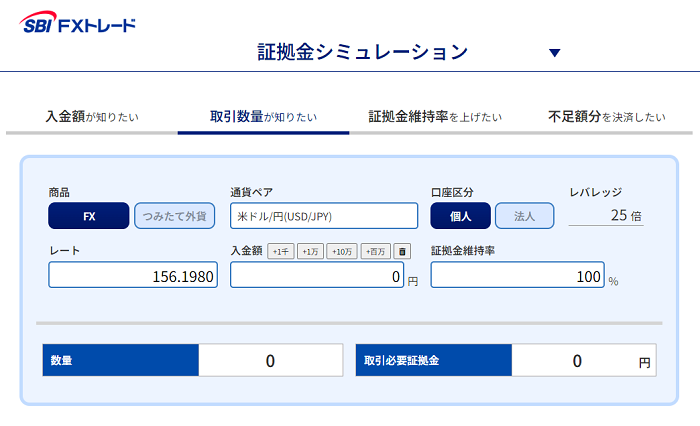This screenshot has width=700, height=426.
Task: Switch product to つみたて外貨
Action: pyautogui.click(x=175, y=216)
